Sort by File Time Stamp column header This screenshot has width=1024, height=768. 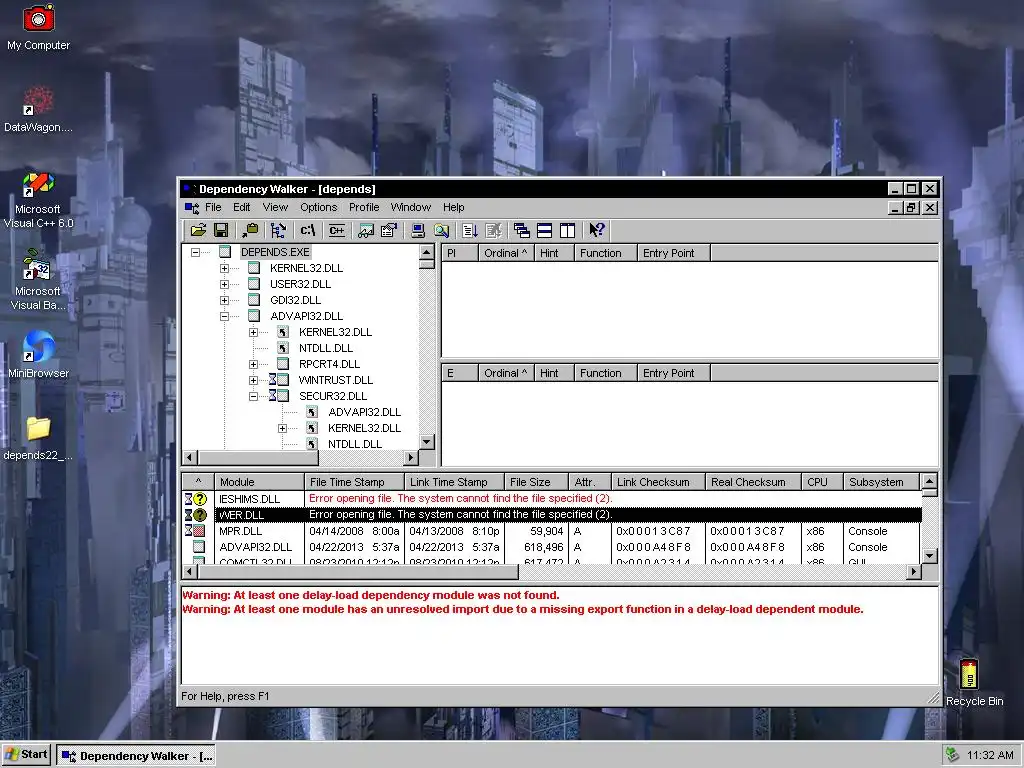(x=354, y=482)
